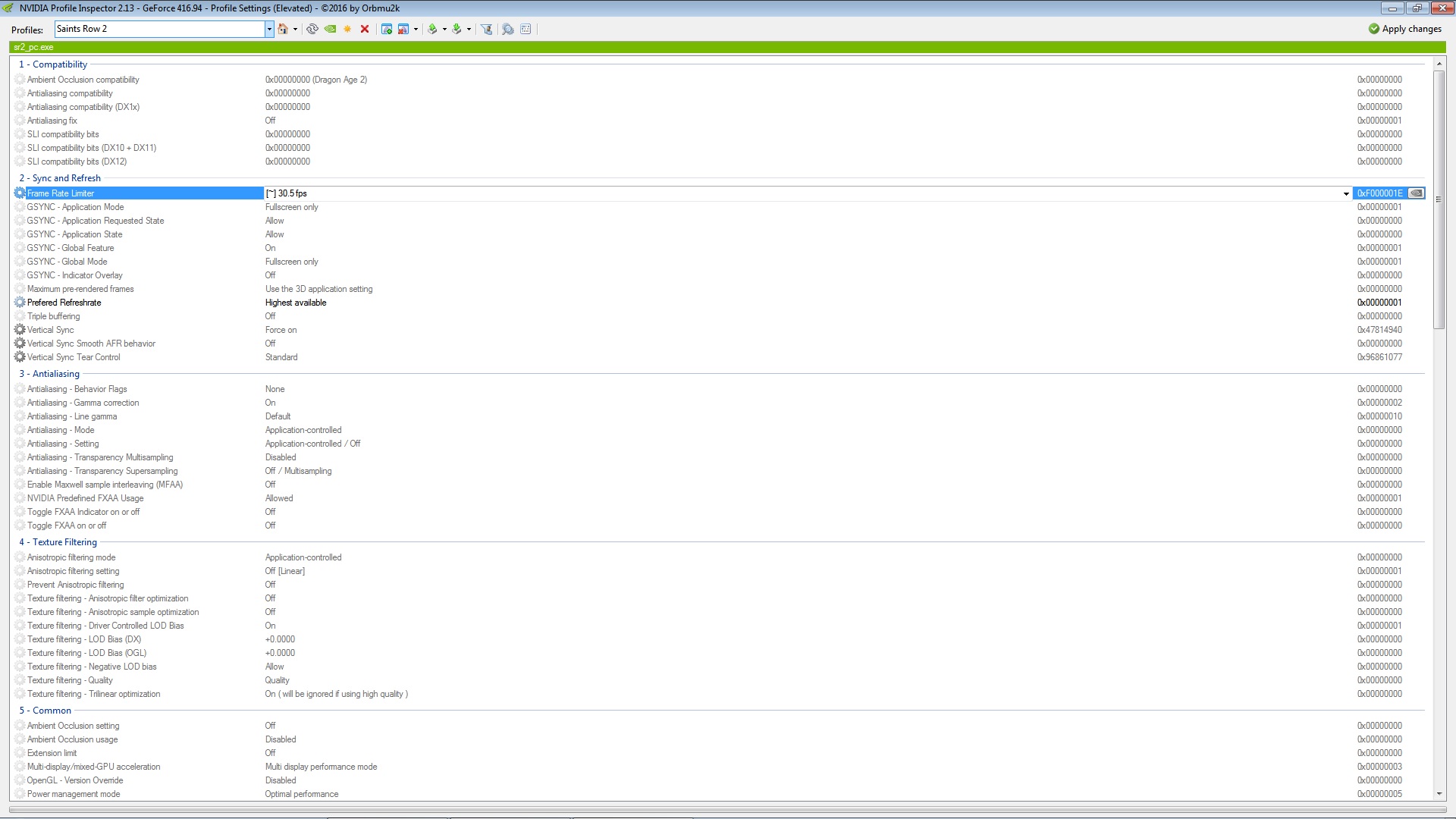This screenshot has width=1456, height=819.
Task: Select Maximum pre-rendered frames row
Action: click(720, 289)
